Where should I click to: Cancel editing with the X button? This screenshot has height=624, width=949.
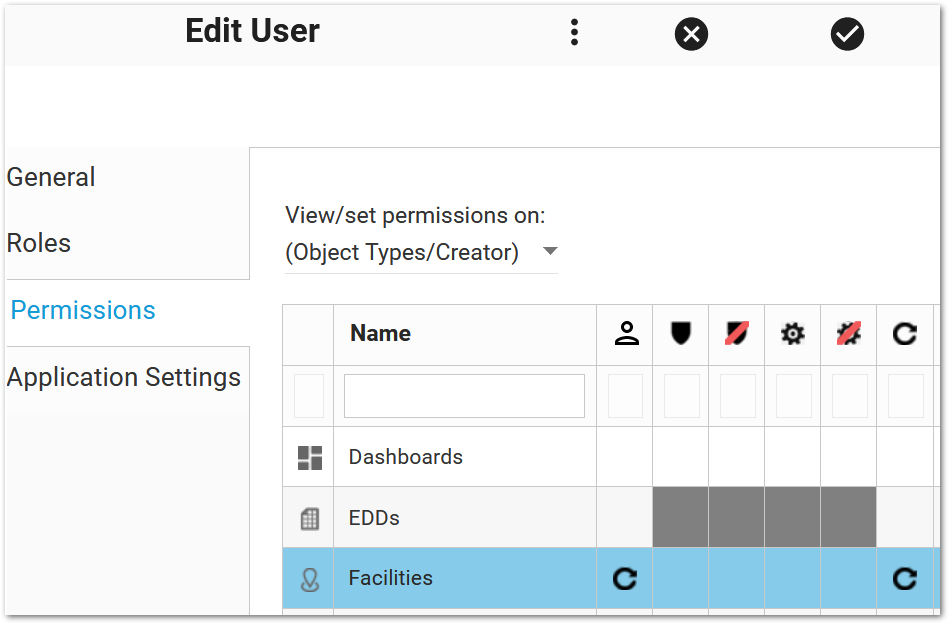click(x=691, y=34)
